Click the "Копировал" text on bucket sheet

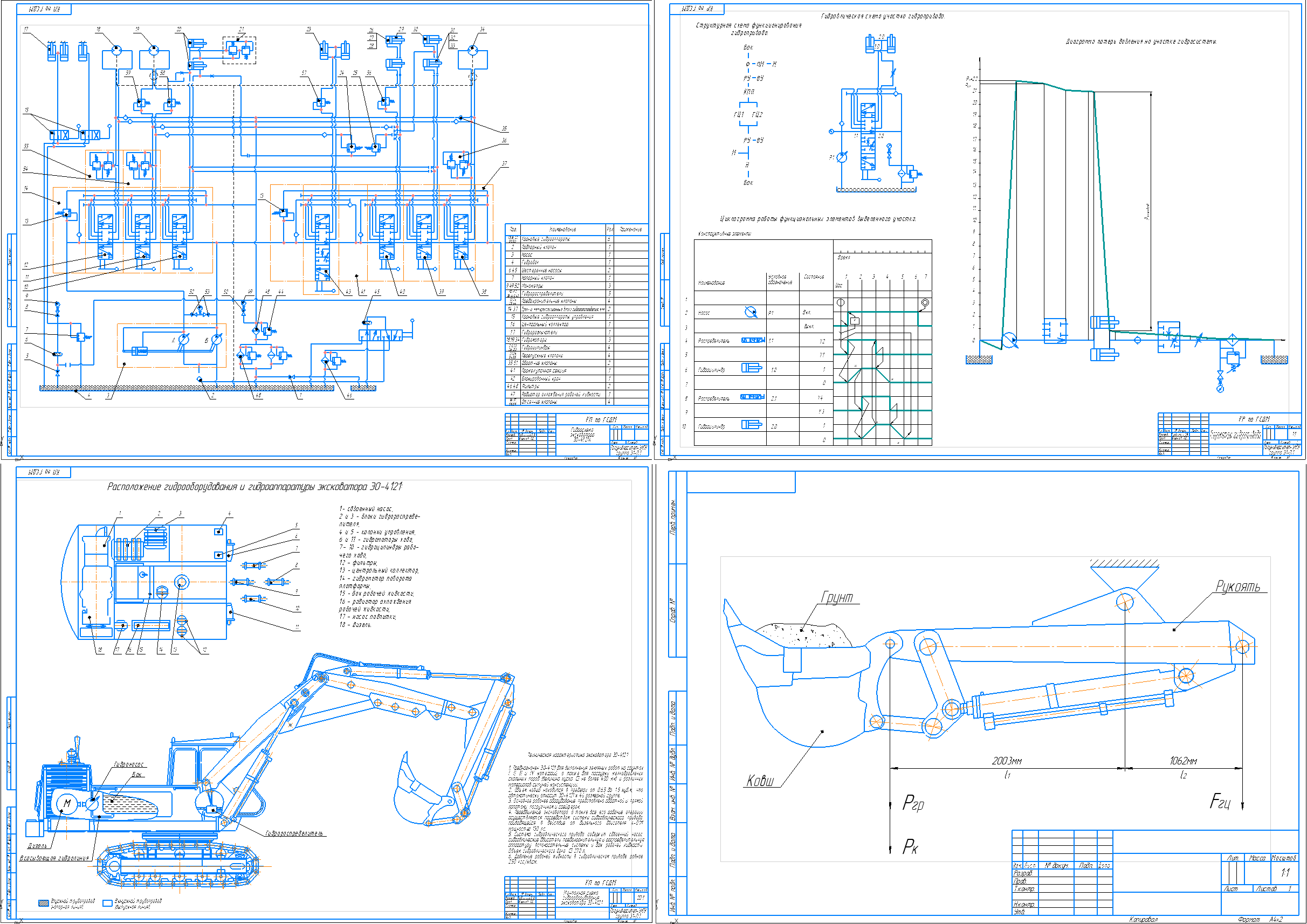(x=1144, y=919)
